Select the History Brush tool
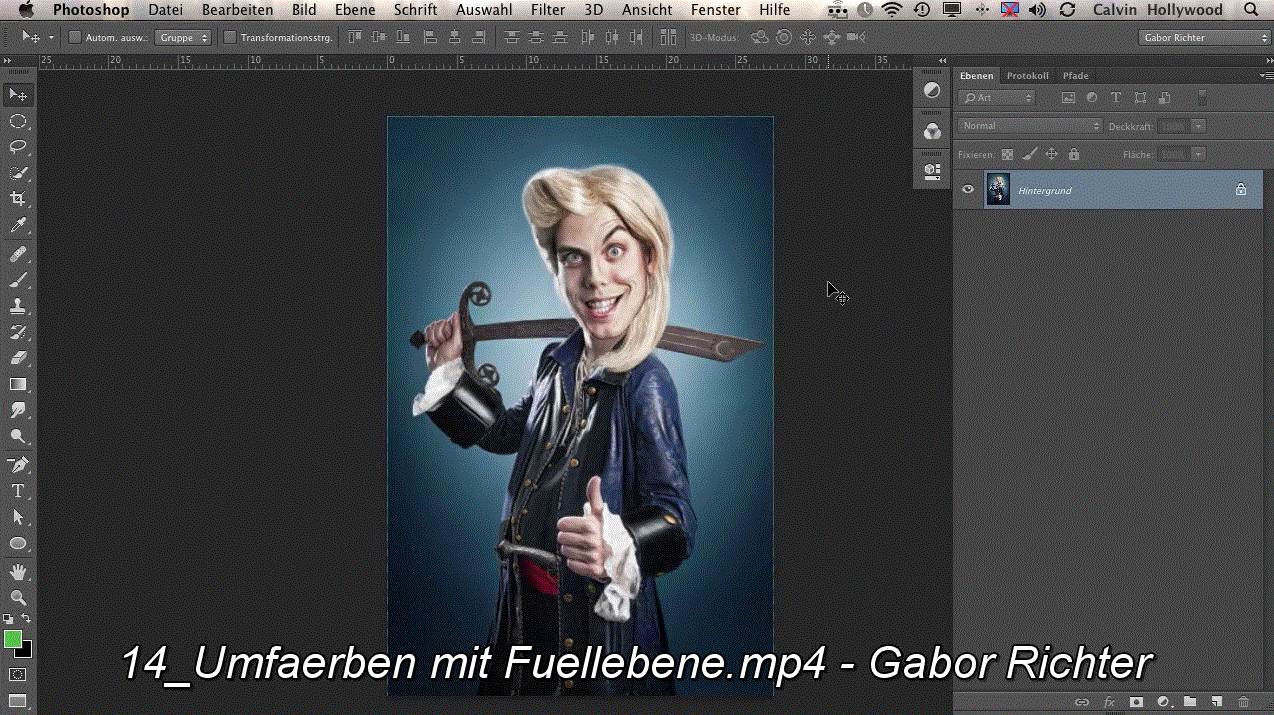 18,332
